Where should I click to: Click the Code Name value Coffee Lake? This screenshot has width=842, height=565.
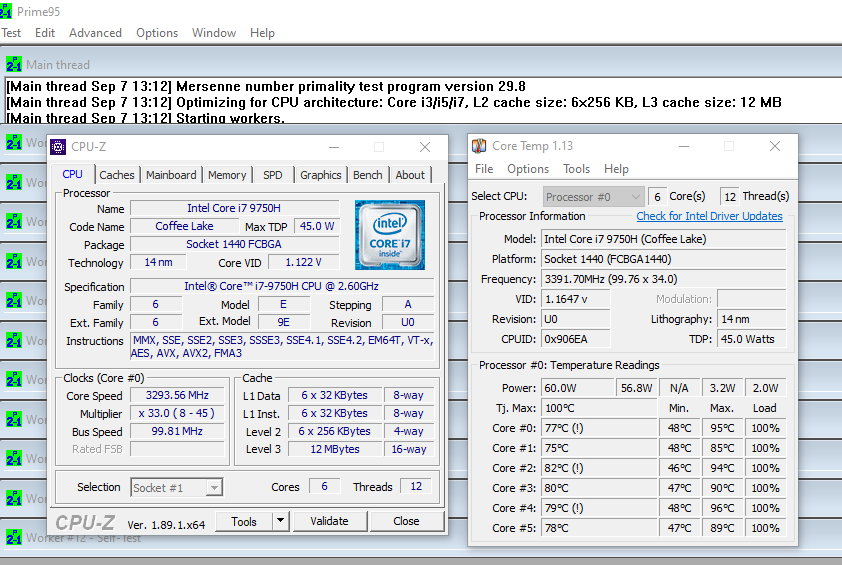[x=184, y=226]
